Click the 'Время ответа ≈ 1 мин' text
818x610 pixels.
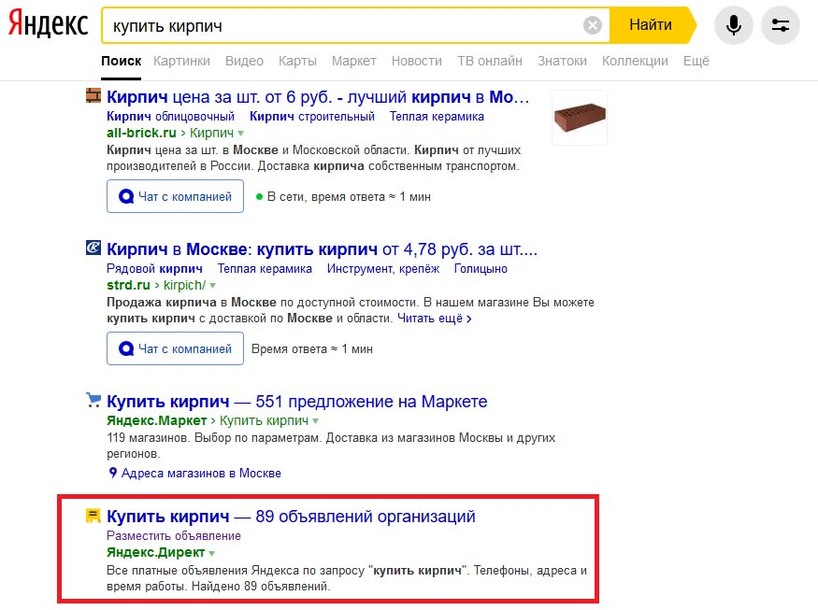coord(312,349)
